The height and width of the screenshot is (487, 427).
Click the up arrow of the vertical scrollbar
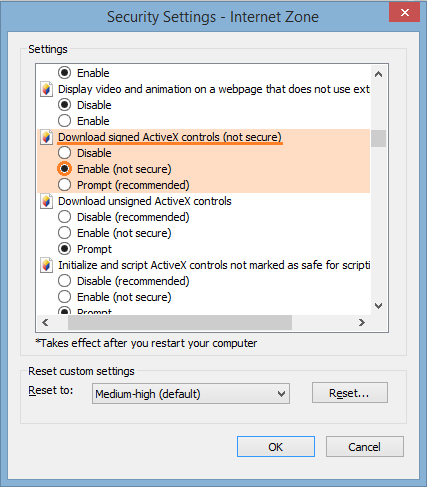click(378, 74)
